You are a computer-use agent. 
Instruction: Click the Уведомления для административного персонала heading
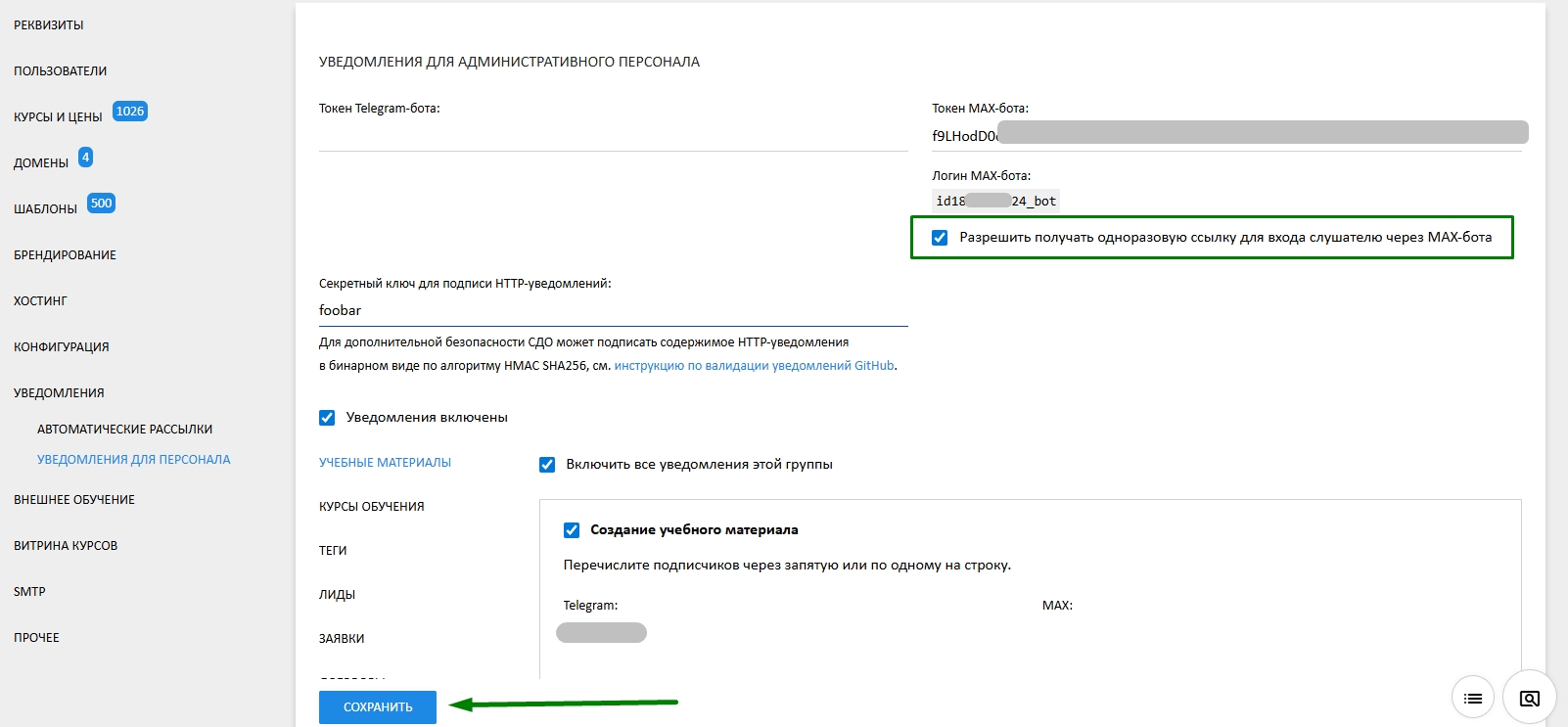[x=509, y=62]
